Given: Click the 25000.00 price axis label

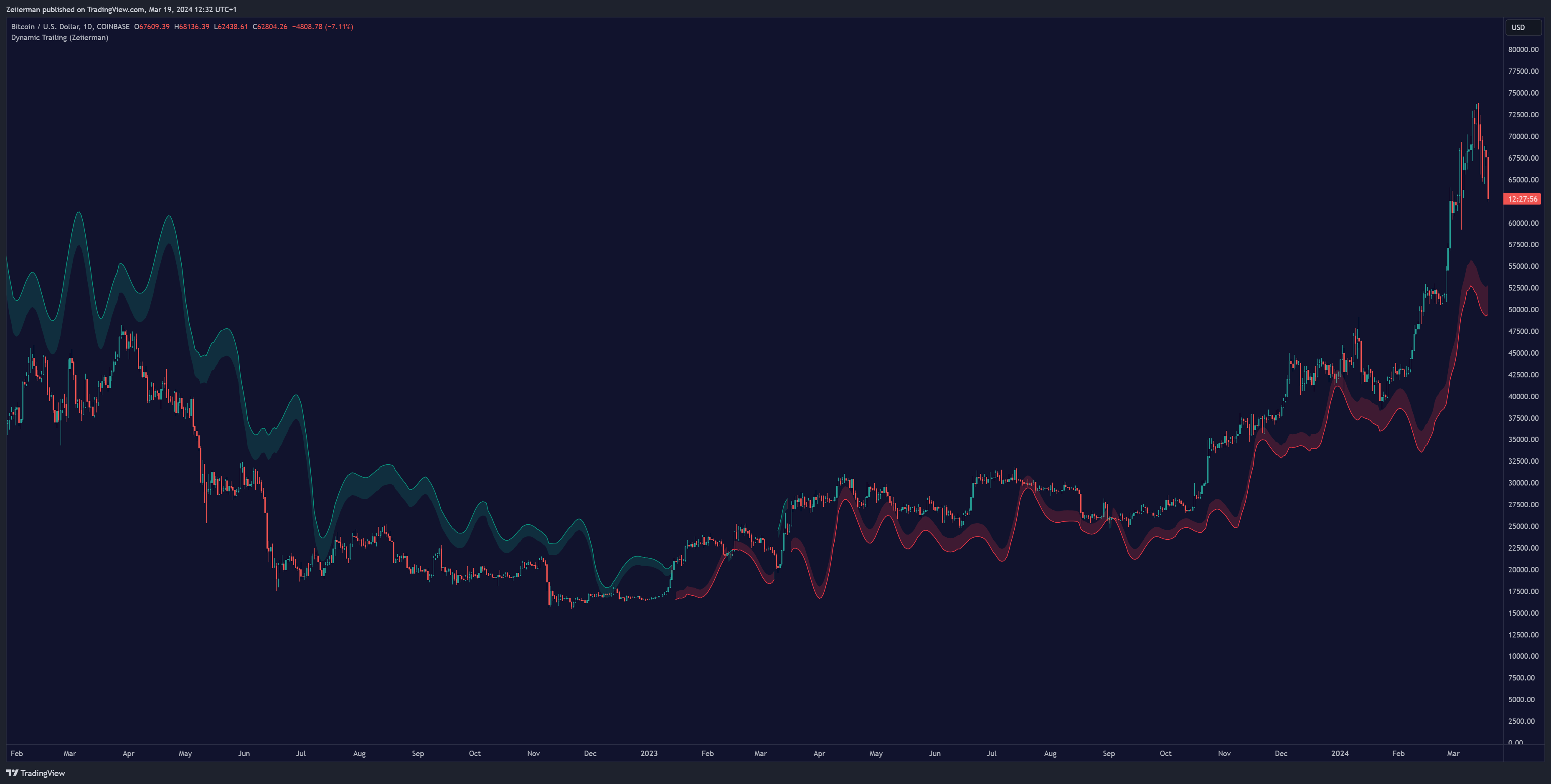Looking at the screenshot, I should click(x=1523, y=526).
